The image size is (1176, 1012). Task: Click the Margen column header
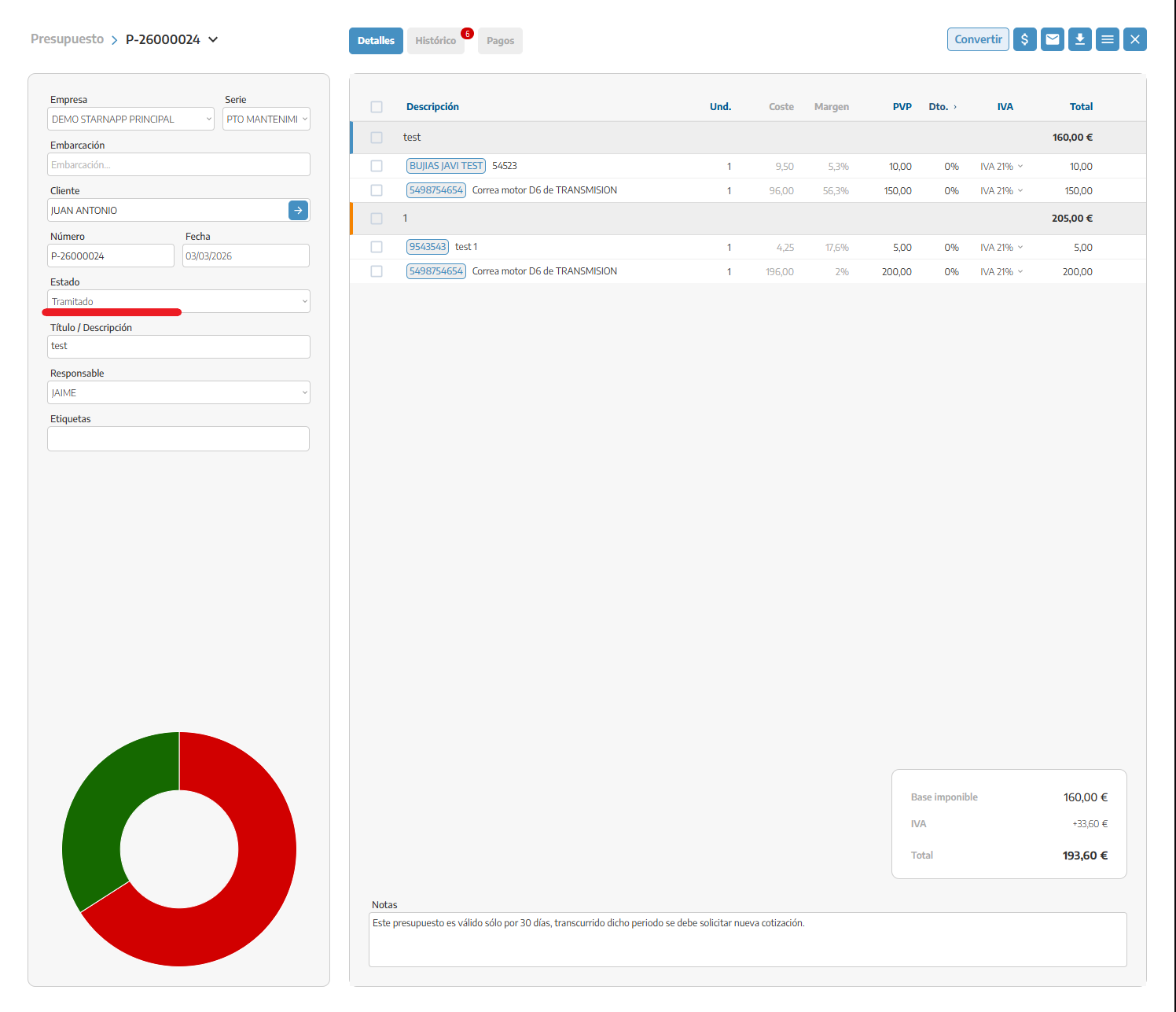point(832,107)
